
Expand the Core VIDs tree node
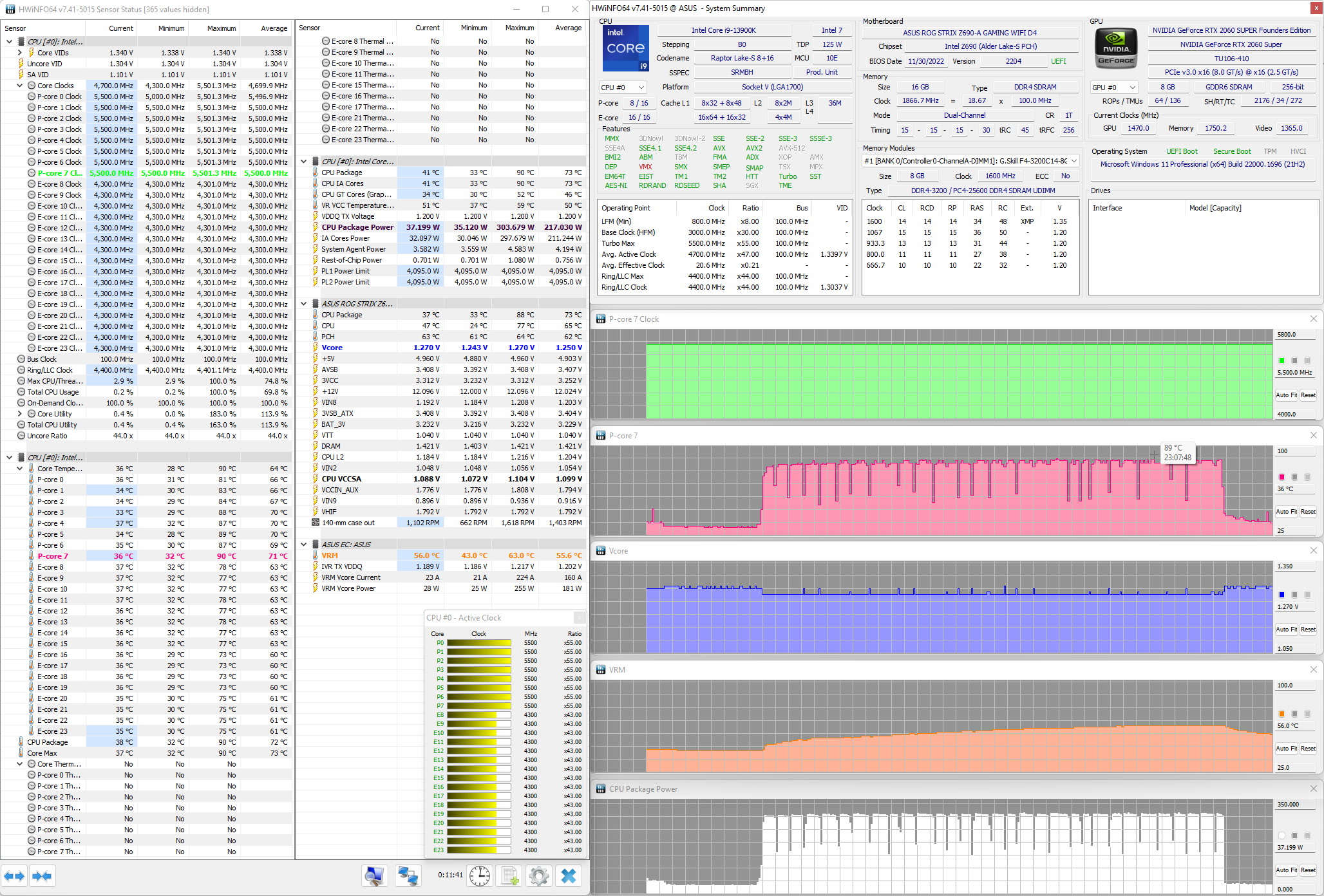[x=20, y=53]
